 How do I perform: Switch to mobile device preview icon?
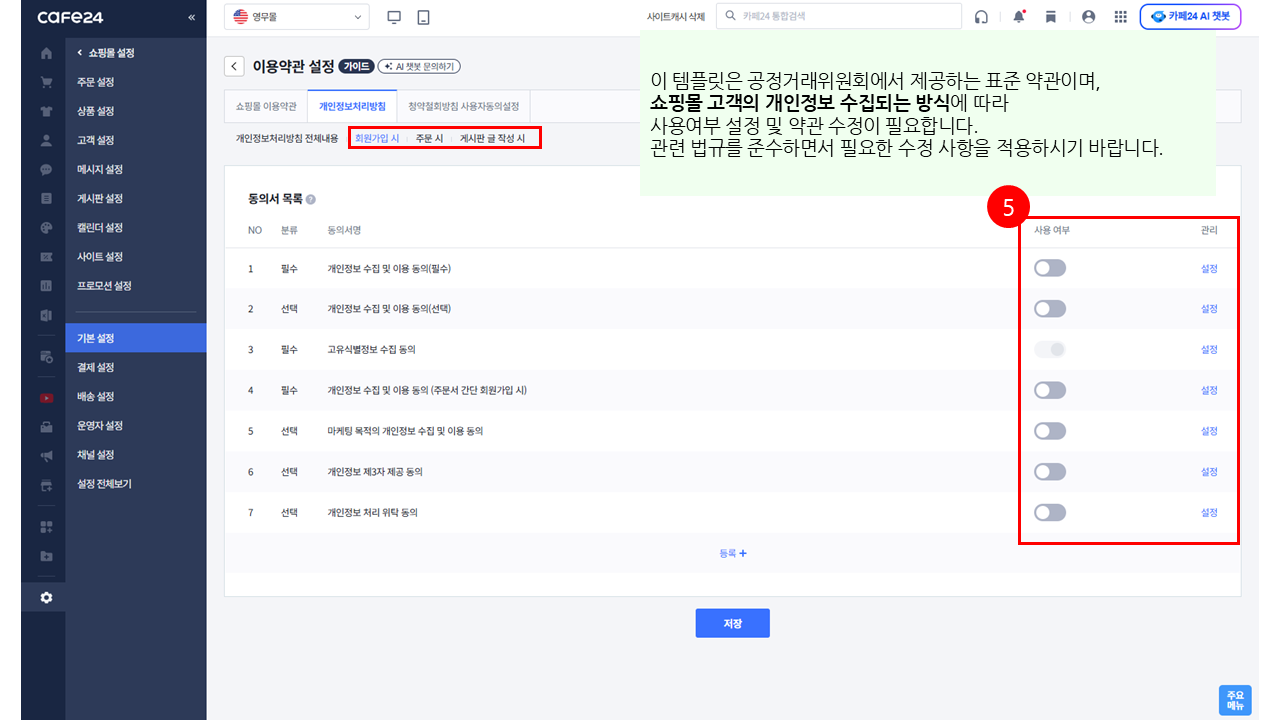[423, 17]
